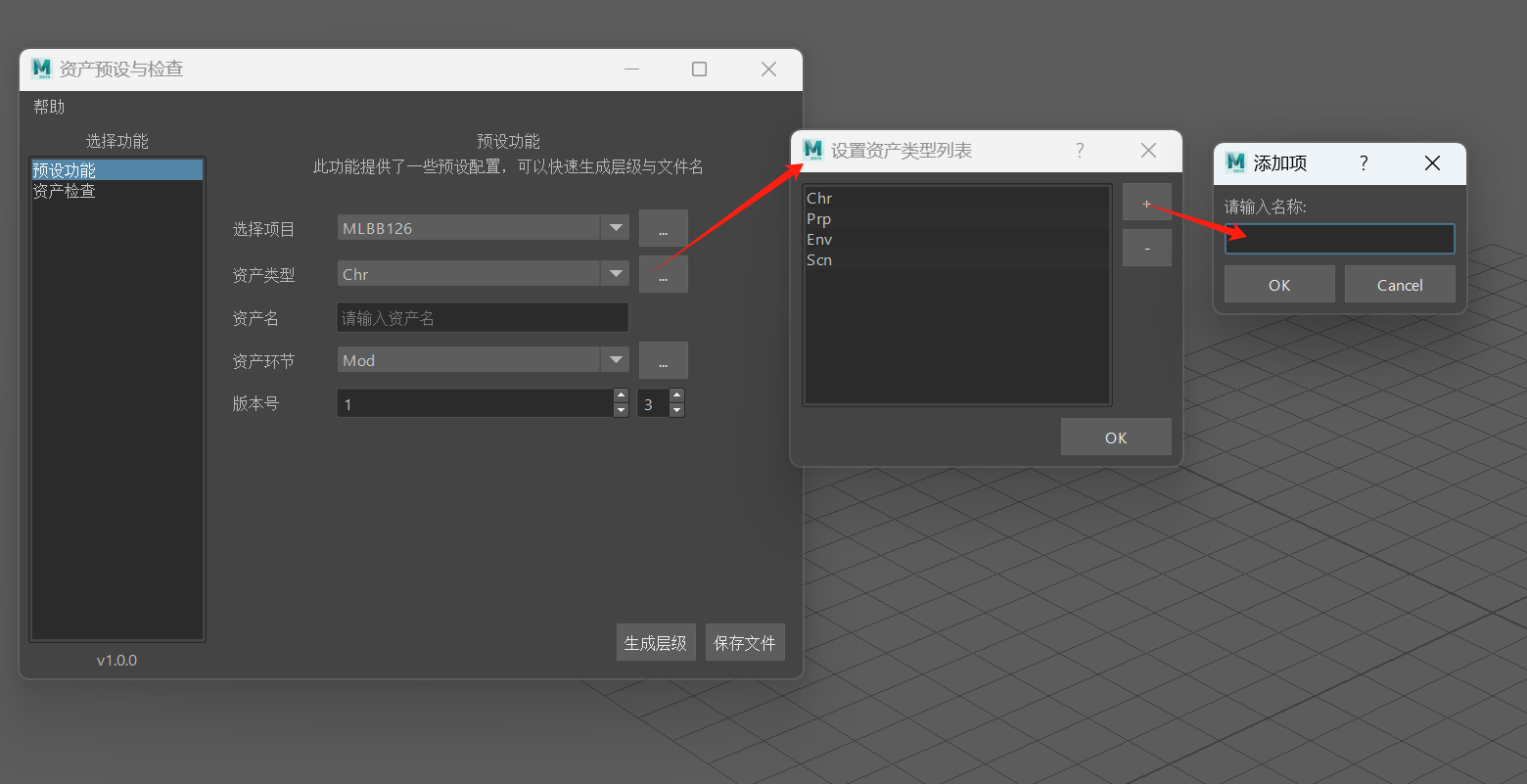Decrease the digit count spinner showing 3
Screen dimensions: 1527x784
pos(676,410)
